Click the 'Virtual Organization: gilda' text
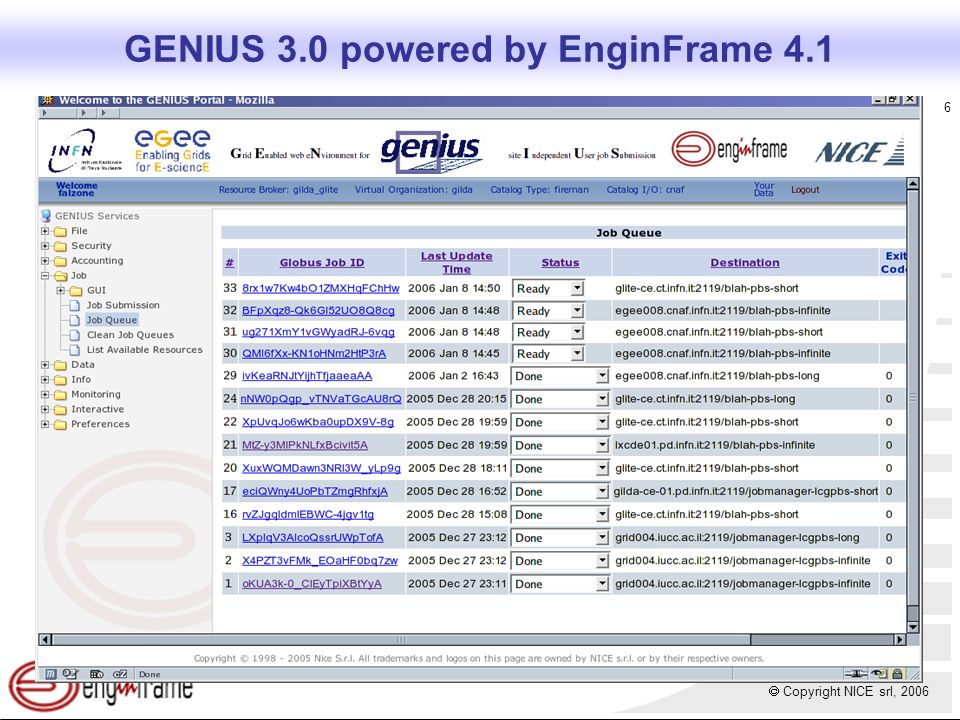Screen dimensions: 960x720 point(413,190)
